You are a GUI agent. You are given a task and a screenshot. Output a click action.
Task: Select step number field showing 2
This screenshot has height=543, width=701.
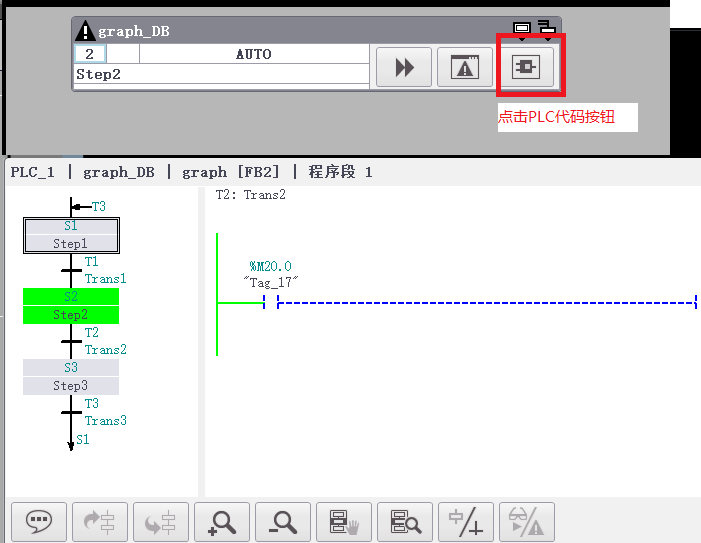tap(90, 54)
